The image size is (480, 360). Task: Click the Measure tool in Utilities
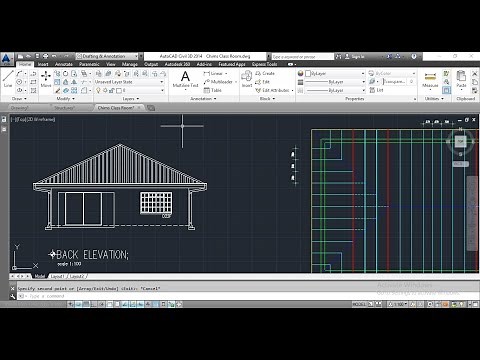(x=430, y=79)
